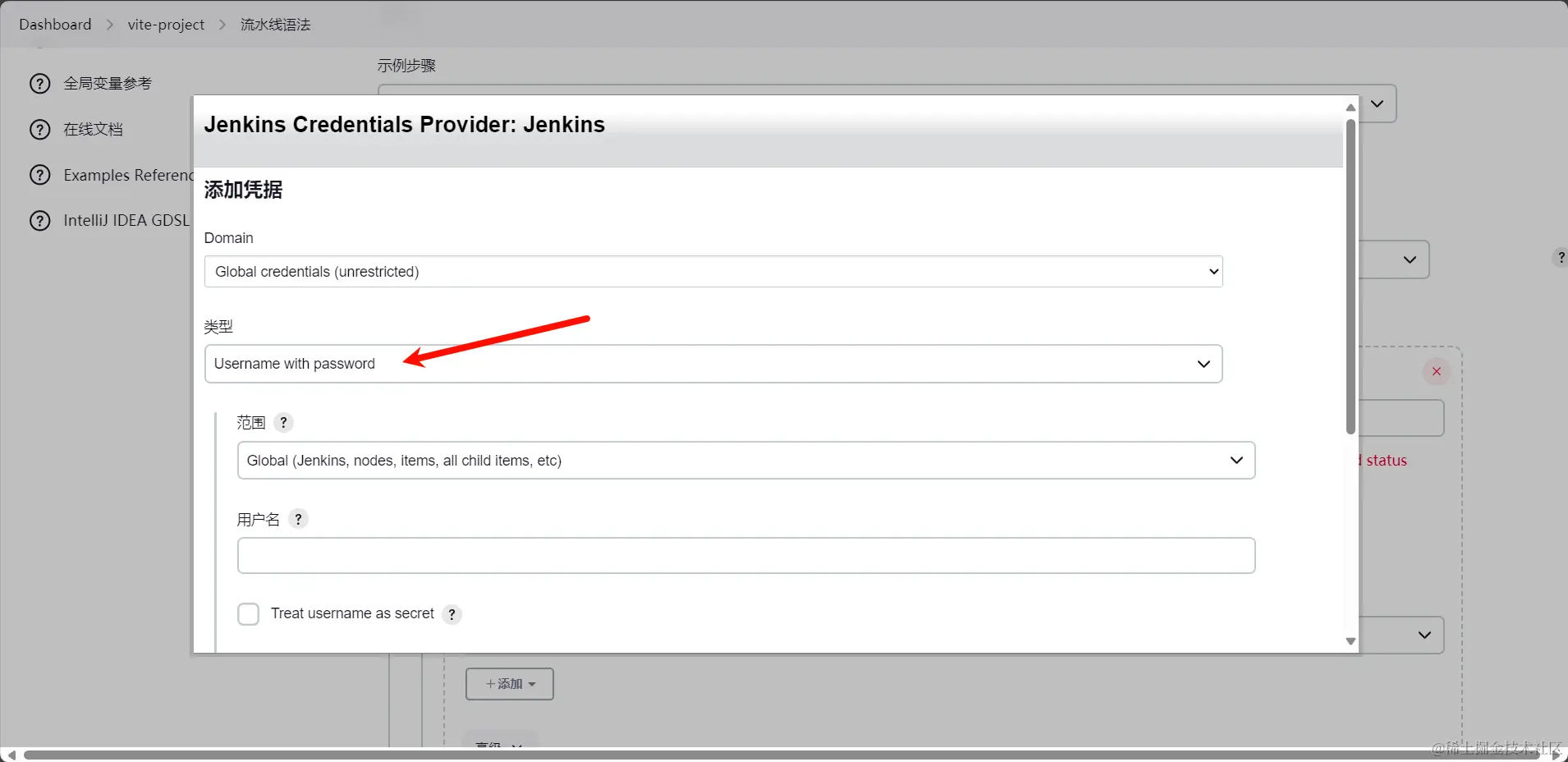
Task: Click the dialog scrollbar up arrow
Action: point(1350,108)
